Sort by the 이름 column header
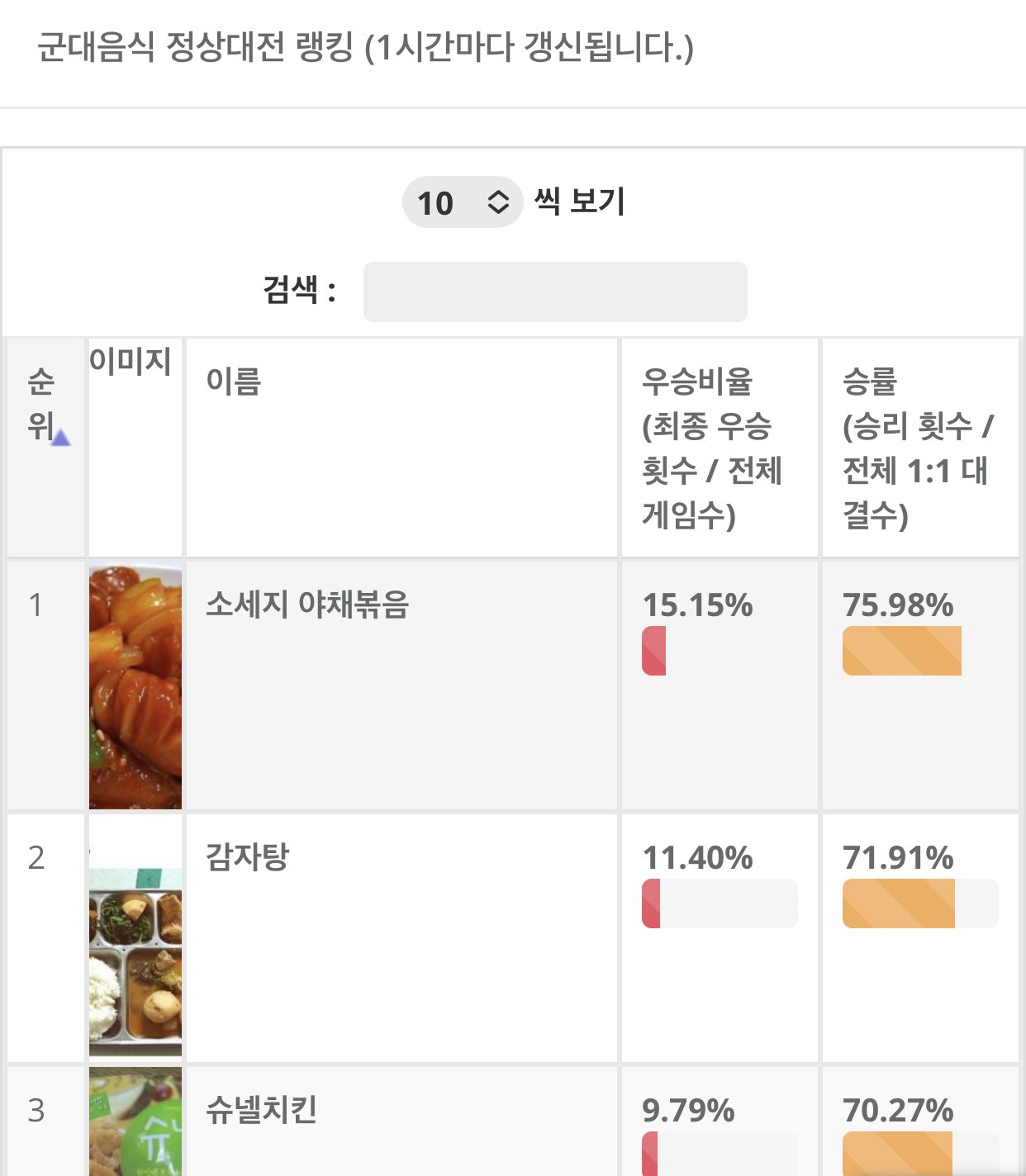Image resolution: width=1026 pixels, height=1176 pixels. [x=235, y=382]
